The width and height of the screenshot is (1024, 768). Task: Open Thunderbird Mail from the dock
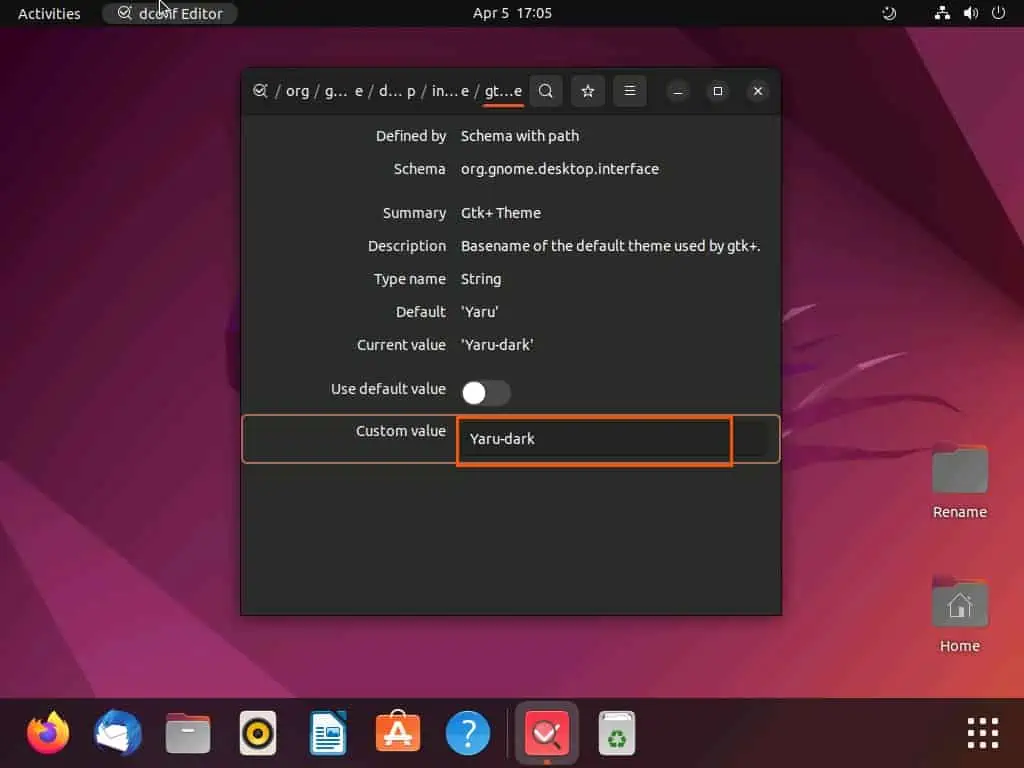118,733
